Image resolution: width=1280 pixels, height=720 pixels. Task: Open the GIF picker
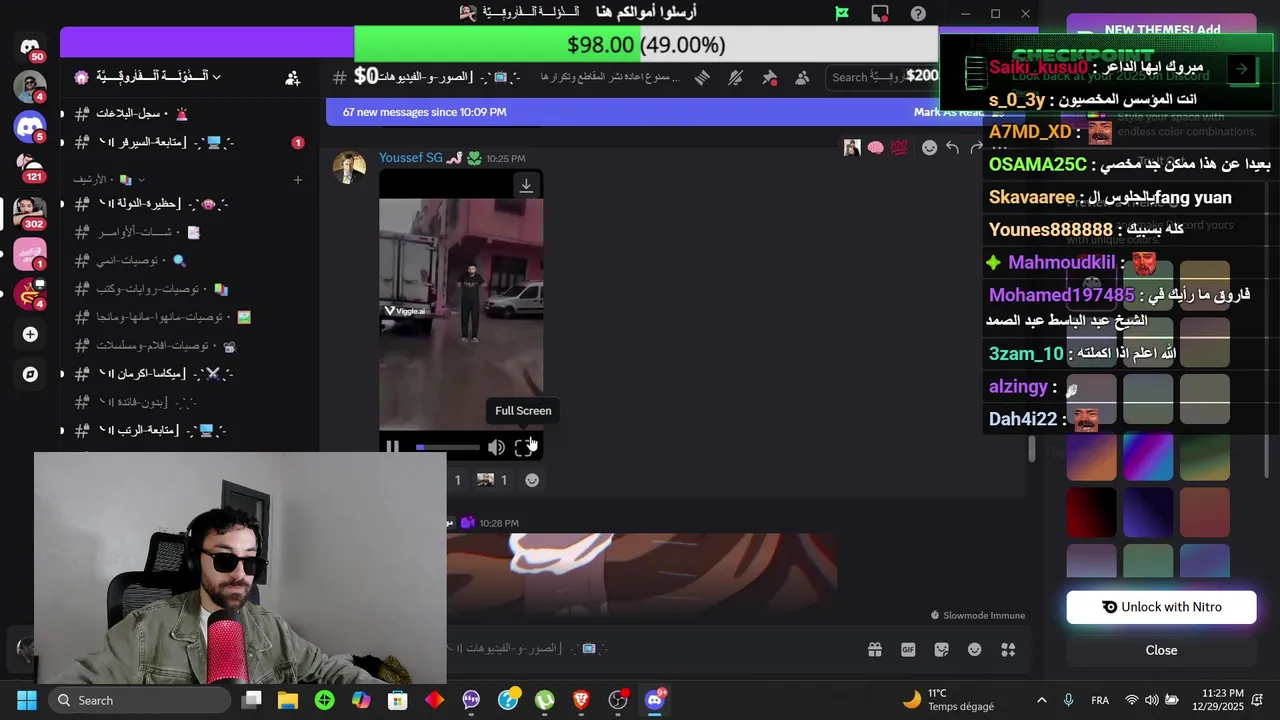coord(908,650)
